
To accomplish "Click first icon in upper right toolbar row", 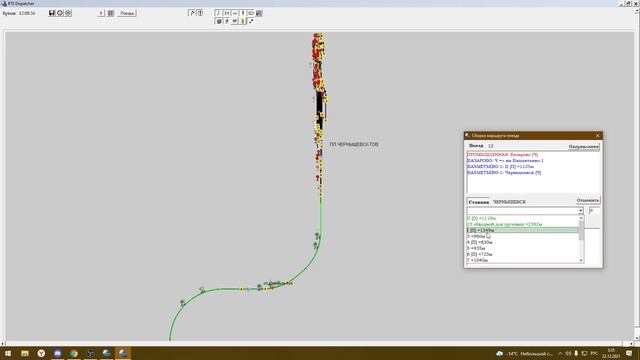I will 218,13.
